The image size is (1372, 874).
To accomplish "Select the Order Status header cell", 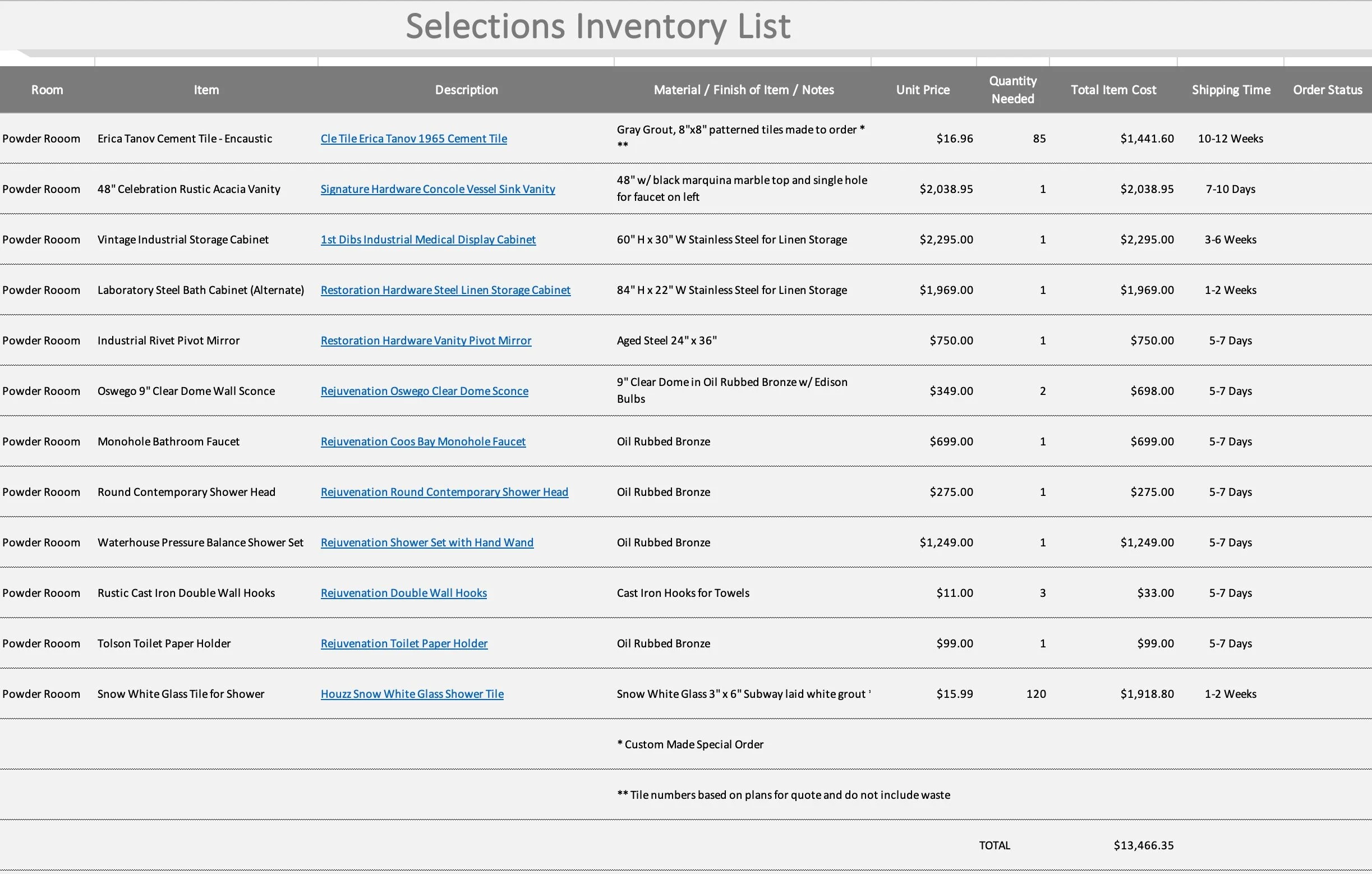I will [x=1327, y=90].
